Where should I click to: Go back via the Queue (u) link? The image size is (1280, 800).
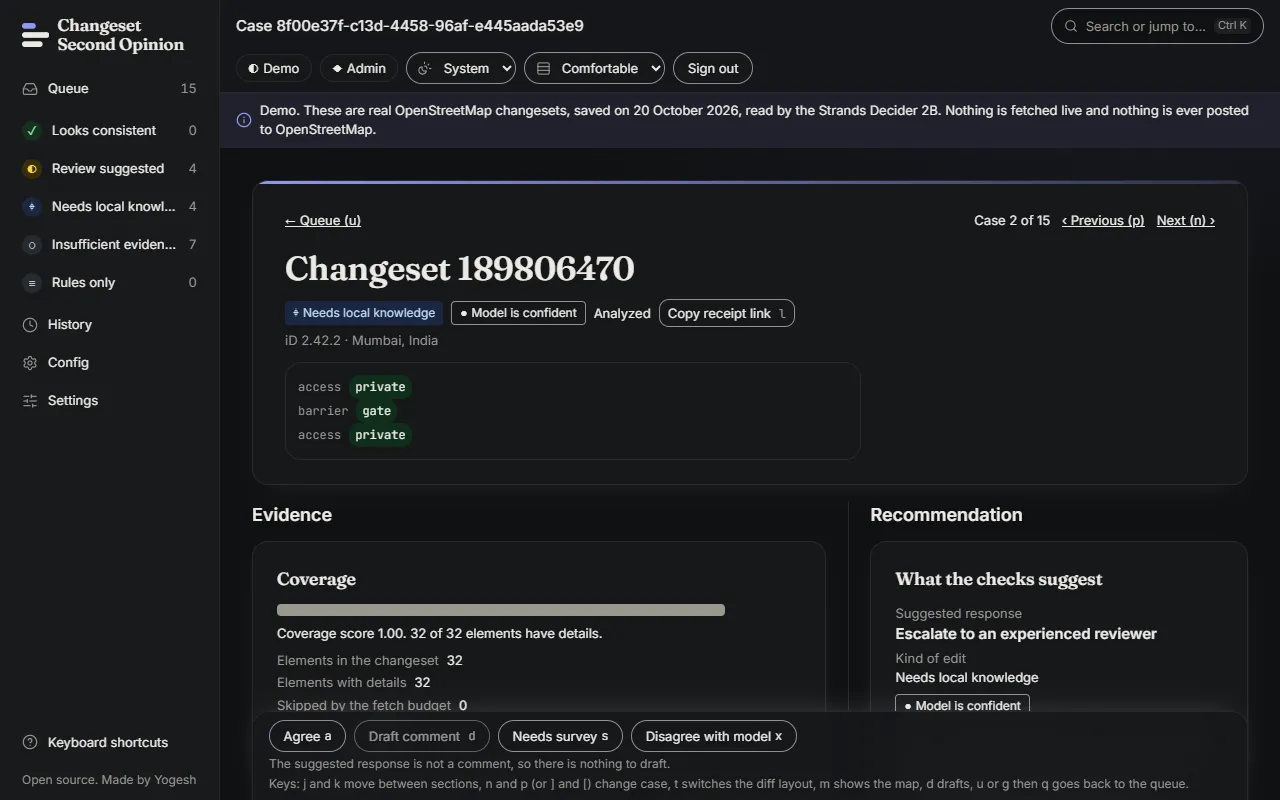tap(323, 220)
